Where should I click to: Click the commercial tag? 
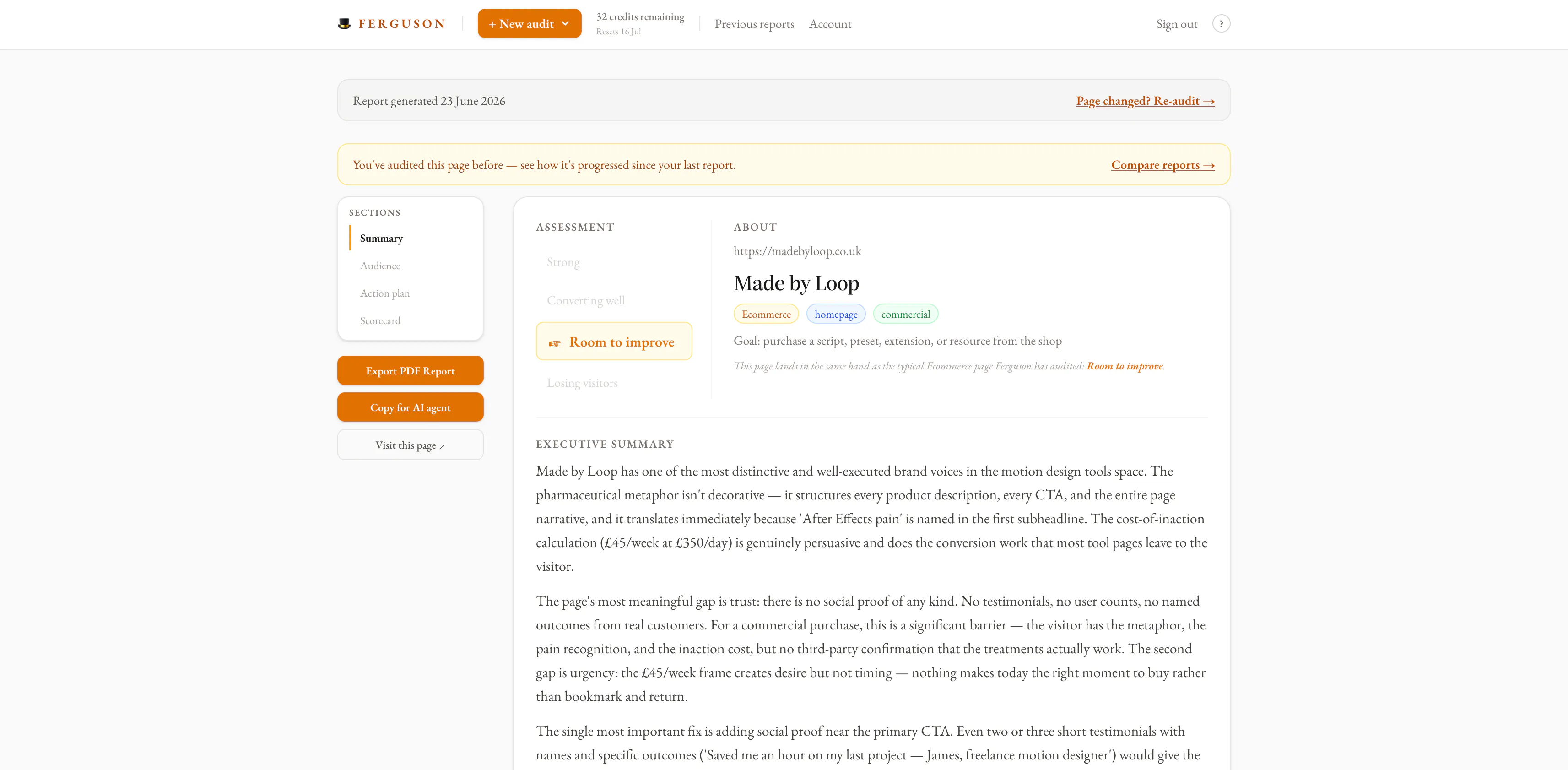click(x=905, y=314)
